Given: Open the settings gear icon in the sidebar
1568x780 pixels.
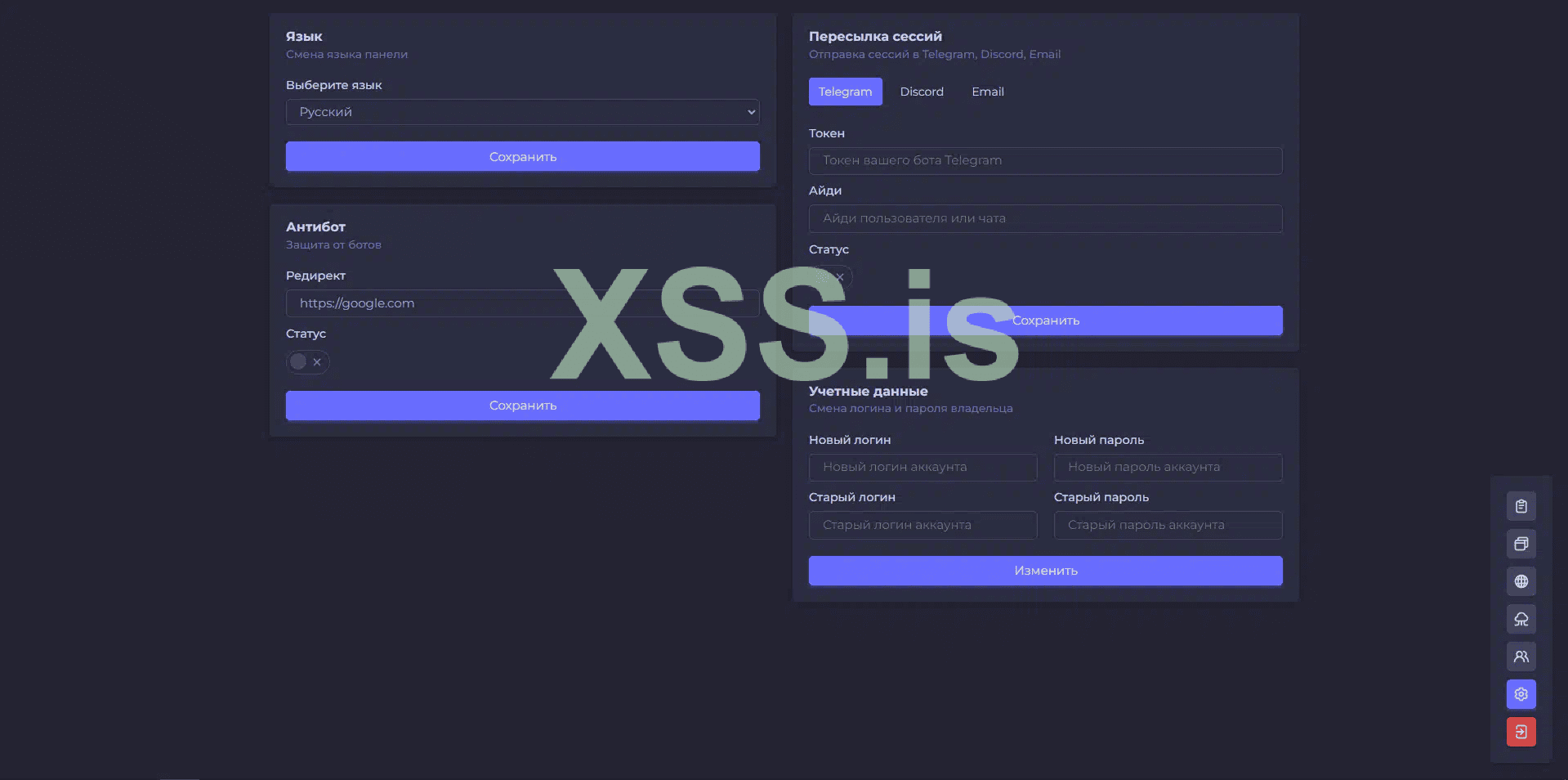Looking at the screenshot, I should click(1521, 694).
